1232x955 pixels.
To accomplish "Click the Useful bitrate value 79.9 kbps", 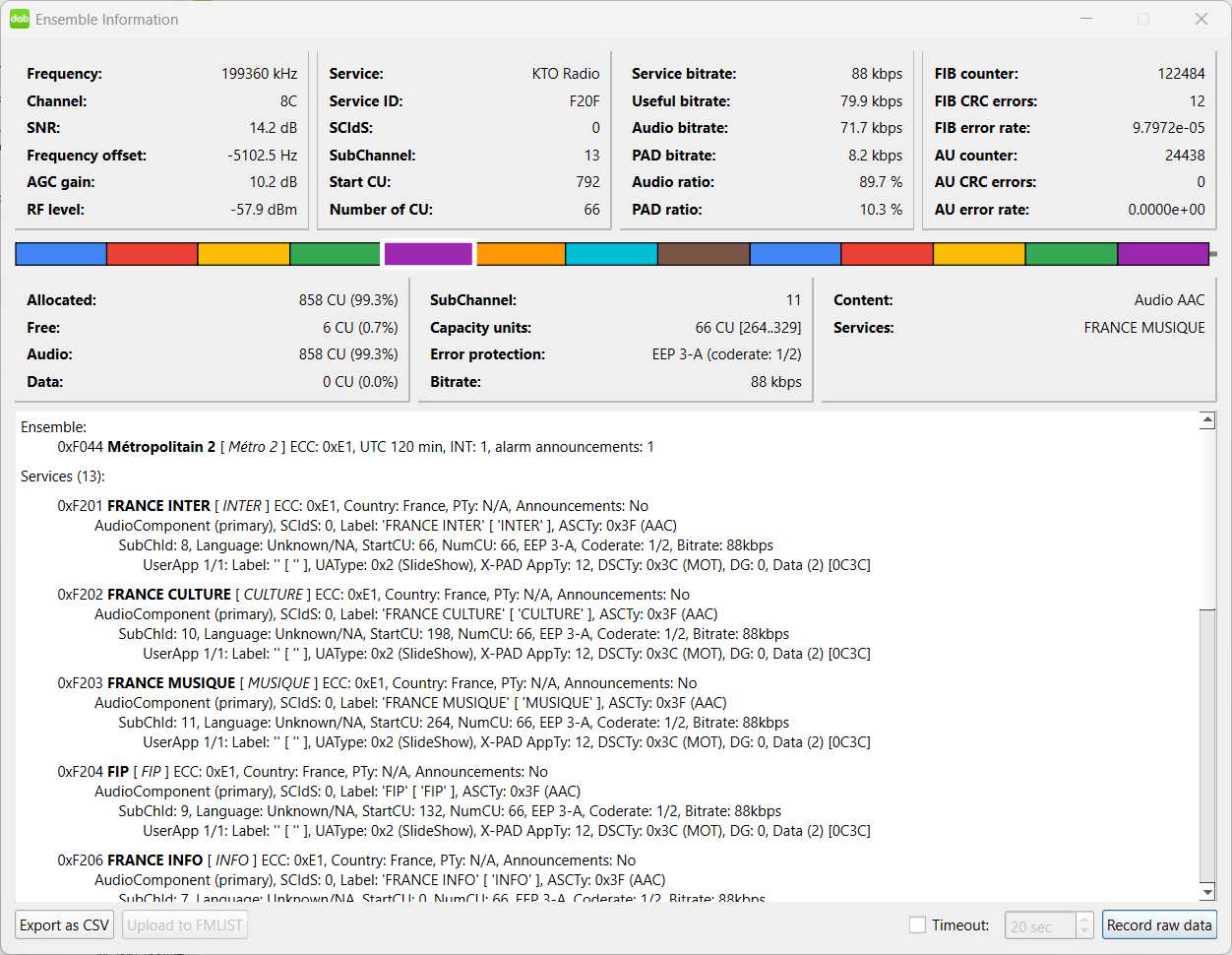I will tap(872, 101).
